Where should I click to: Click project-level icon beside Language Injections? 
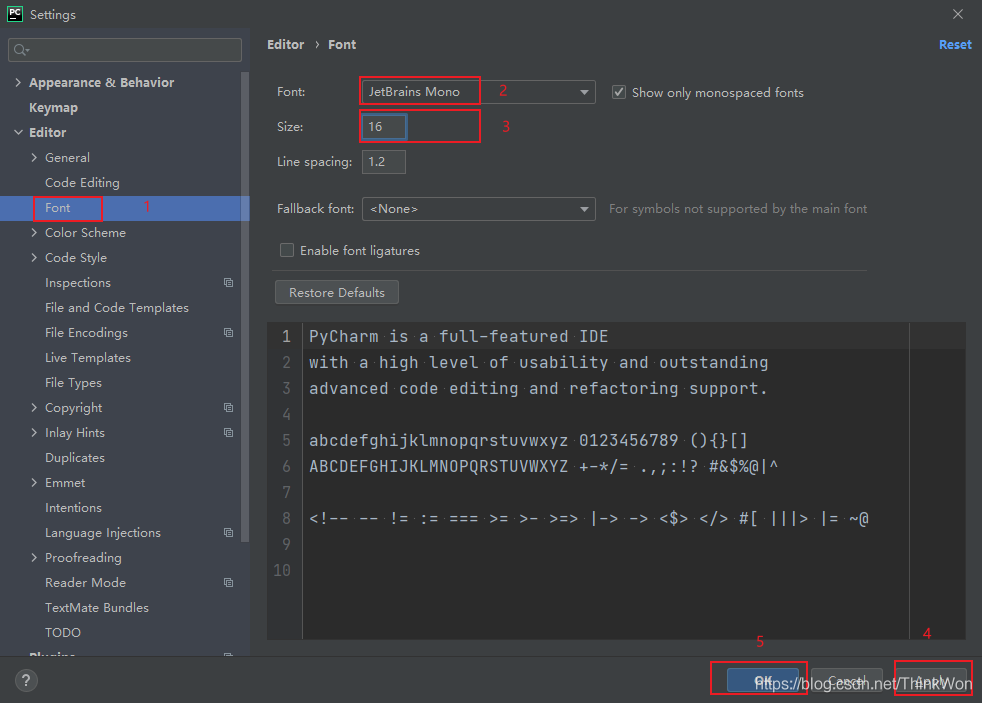228,533
